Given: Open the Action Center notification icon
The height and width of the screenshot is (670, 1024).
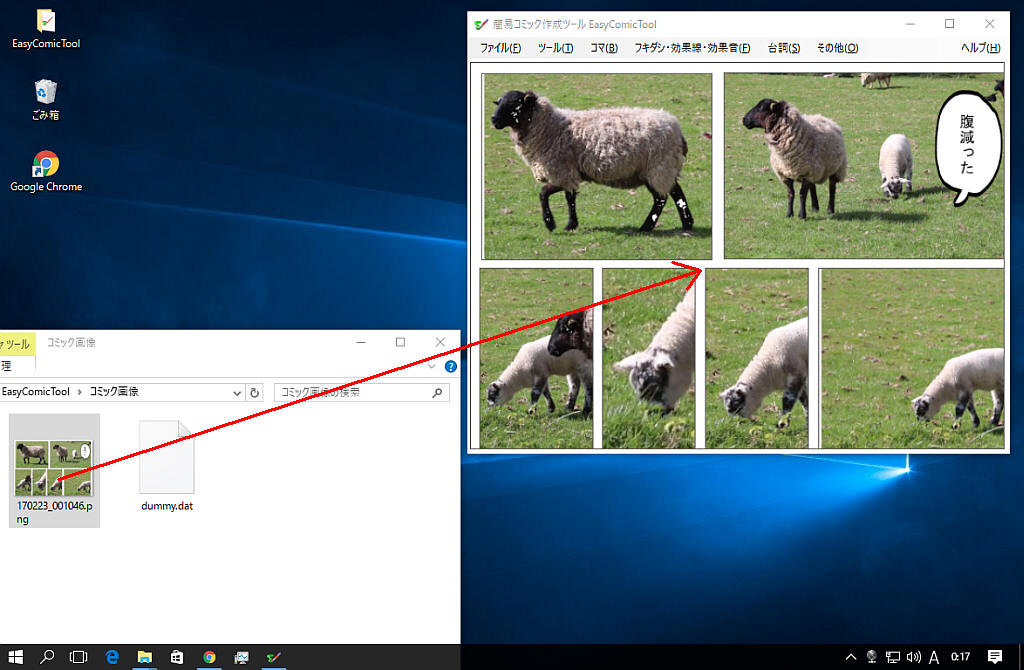Looking at the screenshot, I should coord(995,657).
